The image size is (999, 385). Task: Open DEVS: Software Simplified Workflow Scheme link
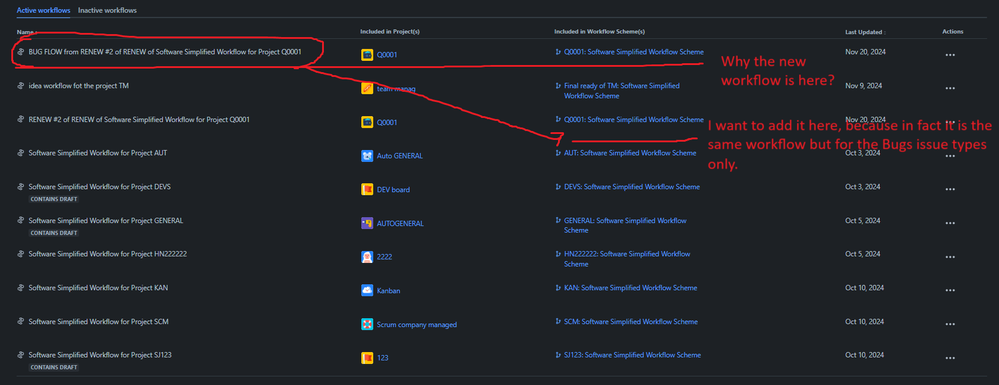tap(632, 187)
